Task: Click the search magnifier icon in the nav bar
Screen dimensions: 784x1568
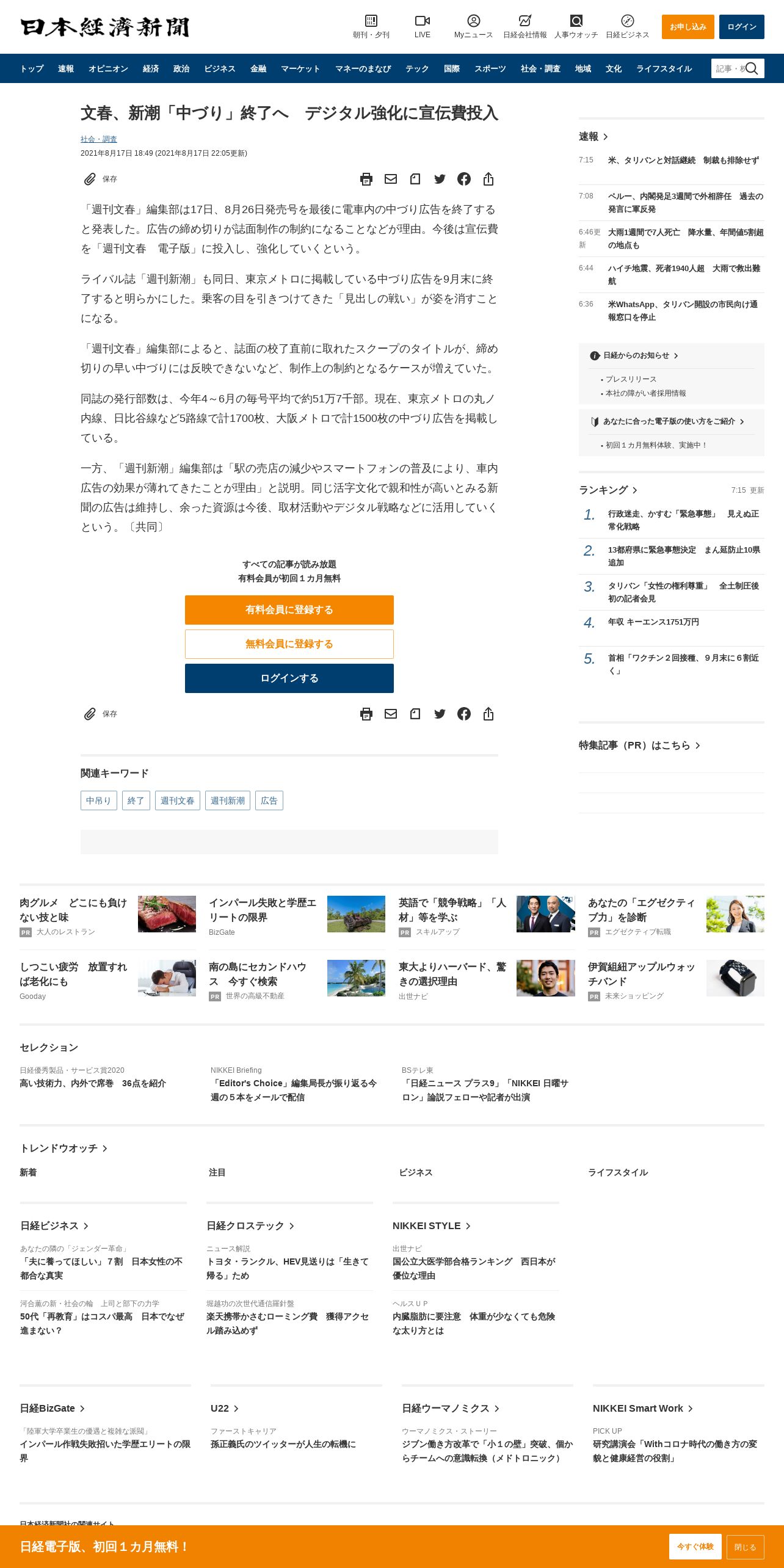Action: coord(752,68)
